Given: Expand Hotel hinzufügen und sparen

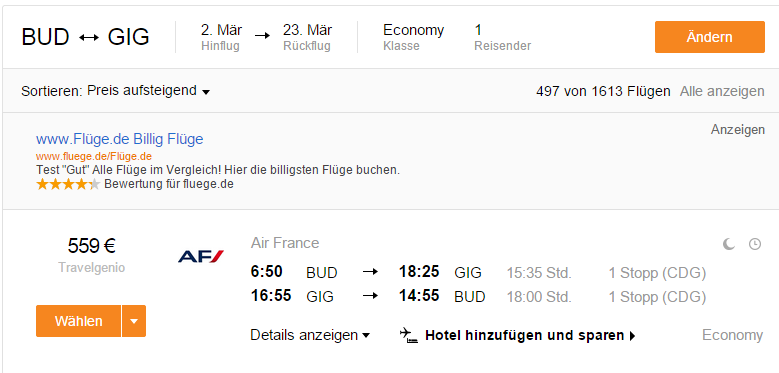Looking at the screenshot, I should [530, 335].
